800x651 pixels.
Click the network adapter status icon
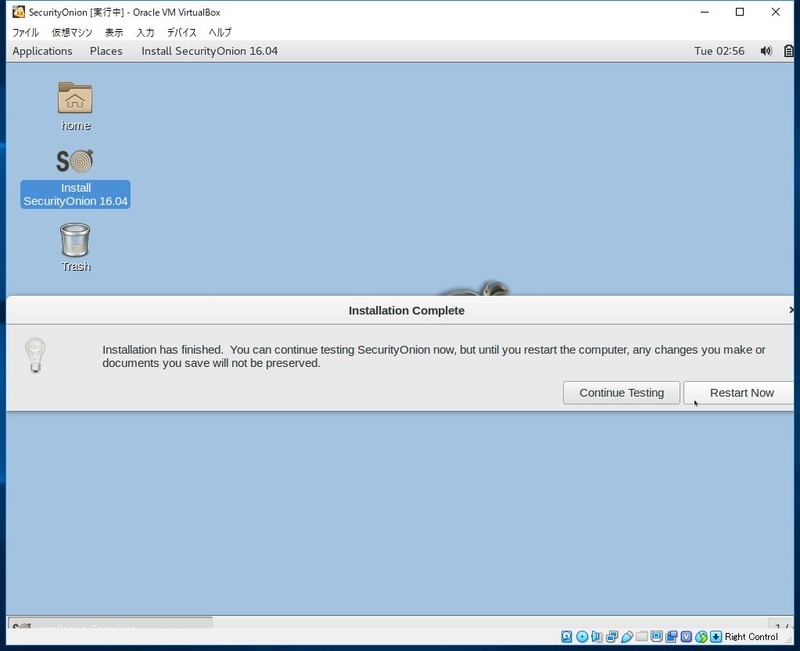pos(612,636)
